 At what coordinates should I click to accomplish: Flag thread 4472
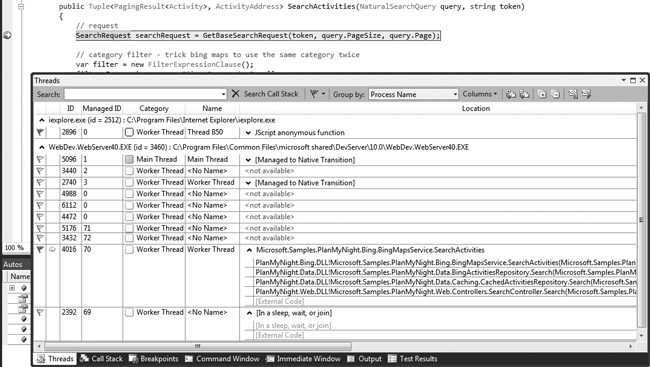click(40, 216)
